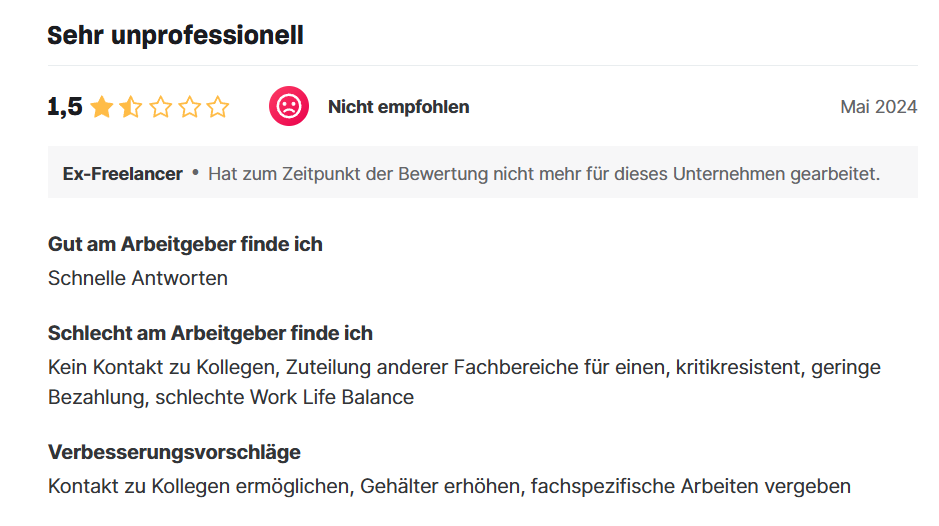Click the fourth empty star
Screen dimensions: 939x526
coord(189,107)
